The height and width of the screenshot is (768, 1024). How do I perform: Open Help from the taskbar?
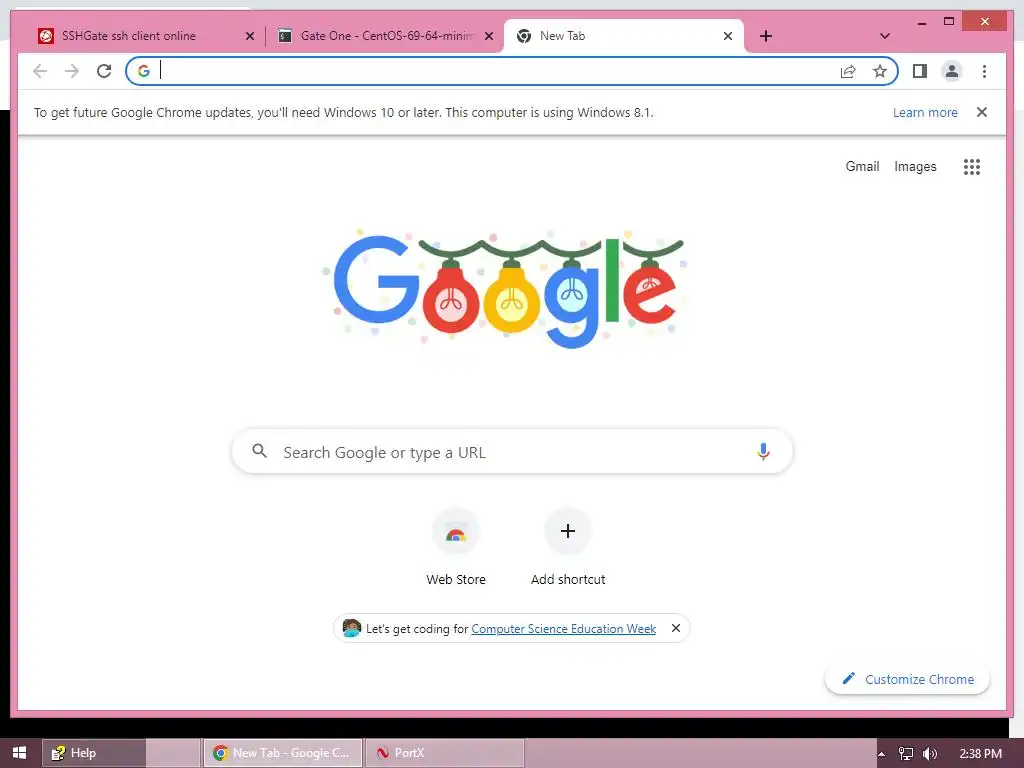point(94,753)
